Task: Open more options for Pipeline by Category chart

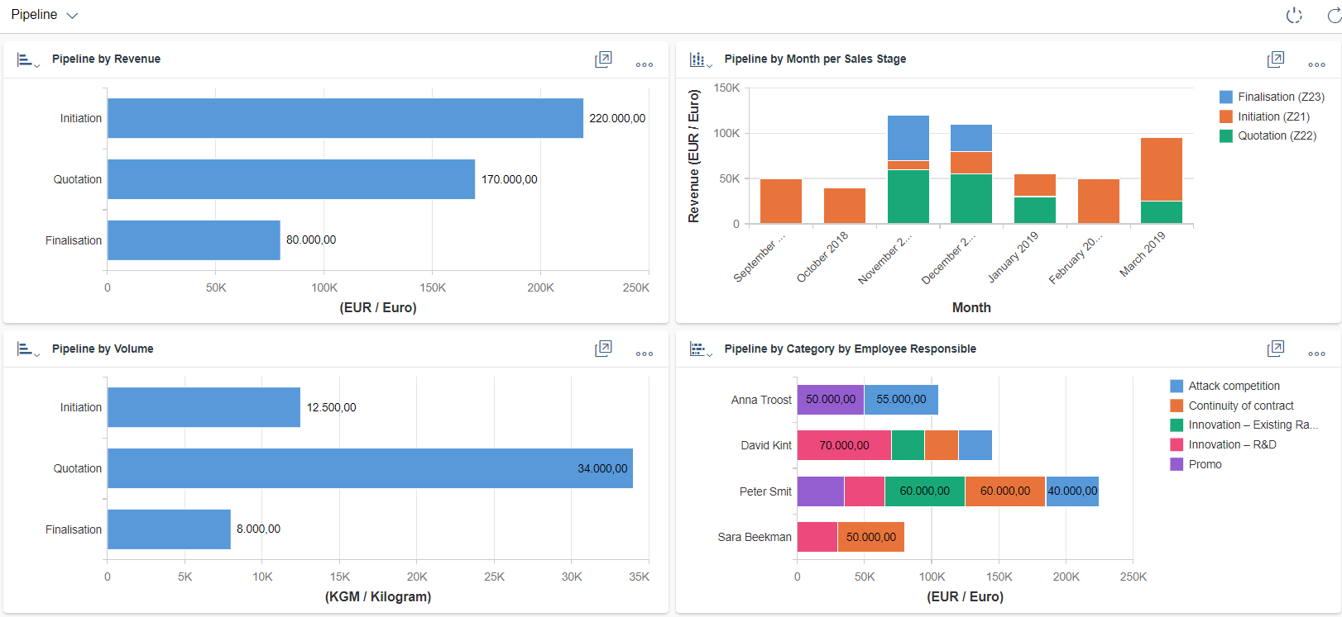Action: (x=1316, y=353)
